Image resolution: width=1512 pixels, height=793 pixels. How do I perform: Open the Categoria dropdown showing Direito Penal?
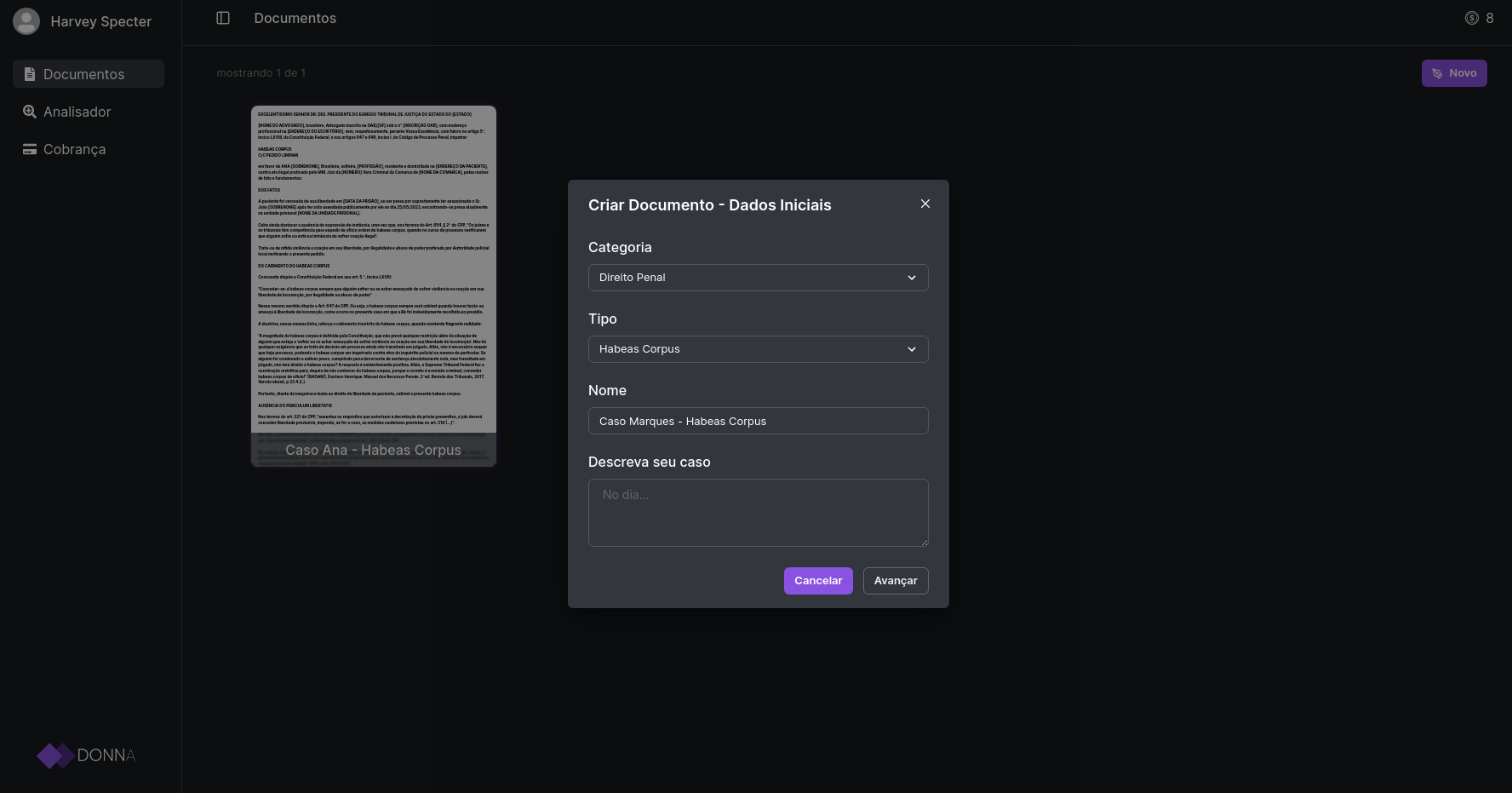tap(758, 278)
